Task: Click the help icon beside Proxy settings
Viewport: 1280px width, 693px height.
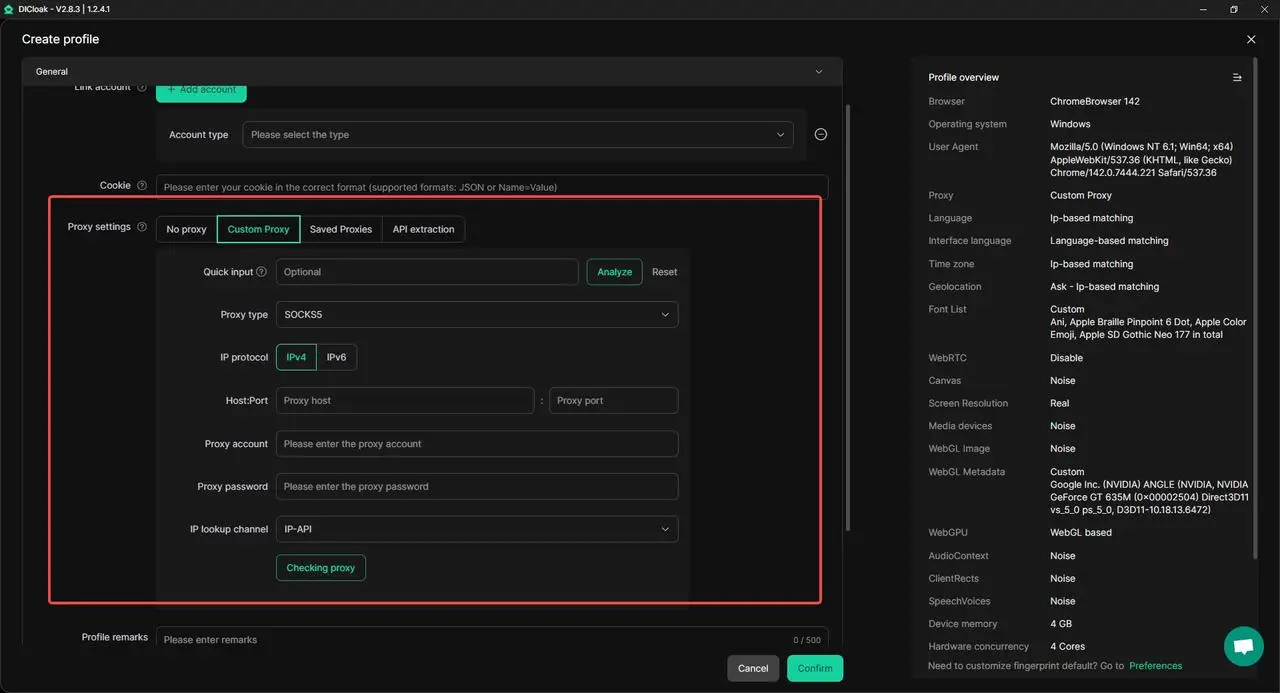Action: 141,227
